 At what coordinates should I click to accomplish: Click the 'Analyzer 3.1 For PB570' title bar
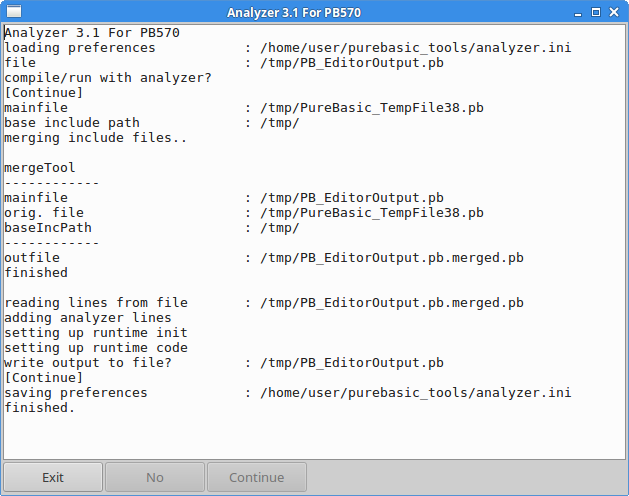tap(314, 12)
